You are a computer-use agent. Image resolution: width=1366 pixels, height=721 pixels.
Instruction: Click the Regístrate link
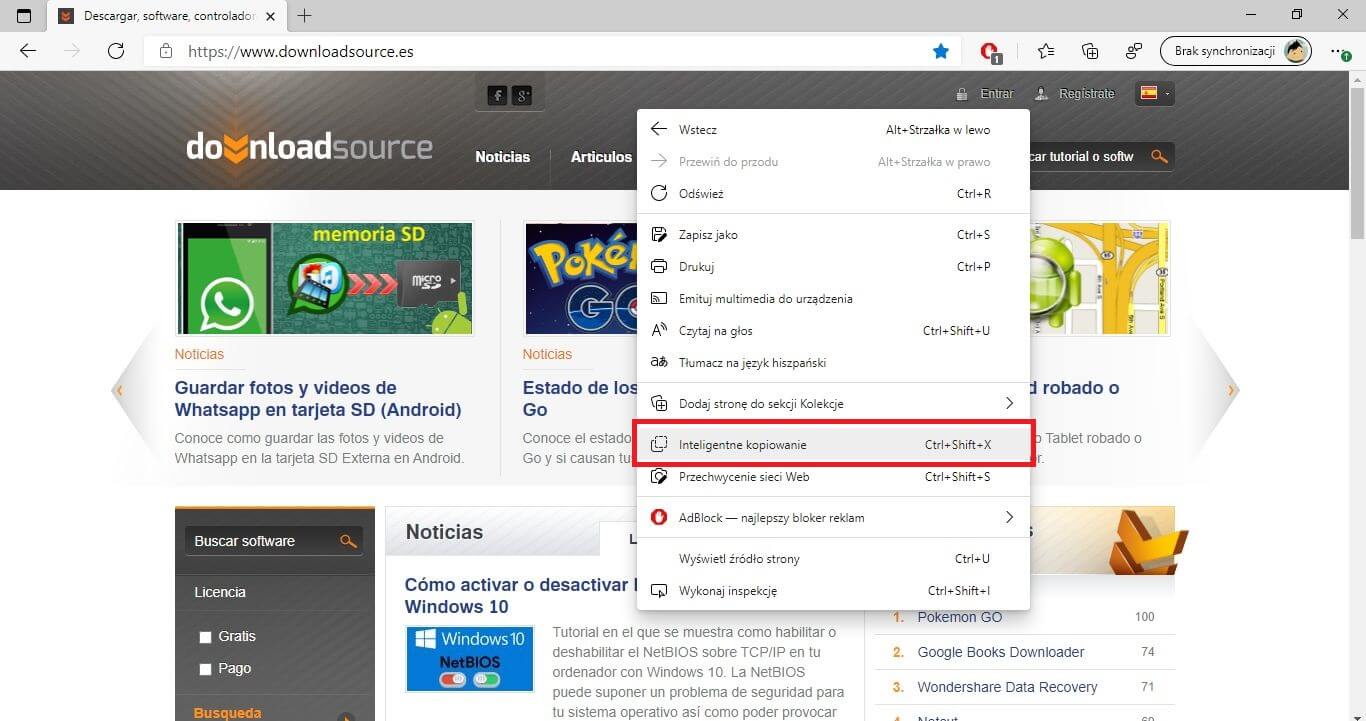[1087, 94]
